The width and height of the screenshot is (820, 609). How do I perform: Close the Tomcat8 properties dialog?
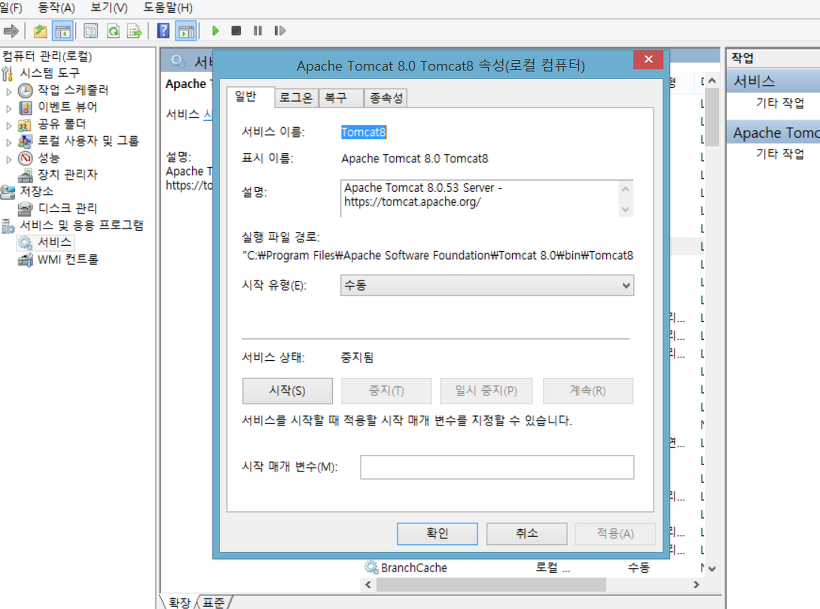[648, 59]
